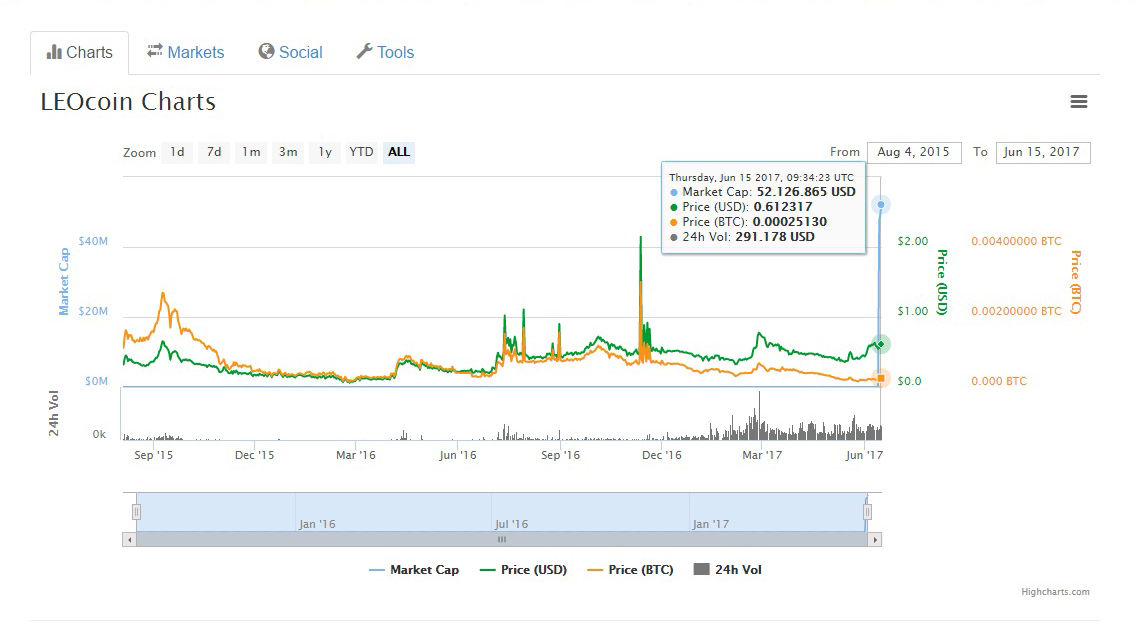The height and width of the screenshot is (624, 1147).
Task: Click the navigator horizontal scrollbar thumb
Action: 502,540
